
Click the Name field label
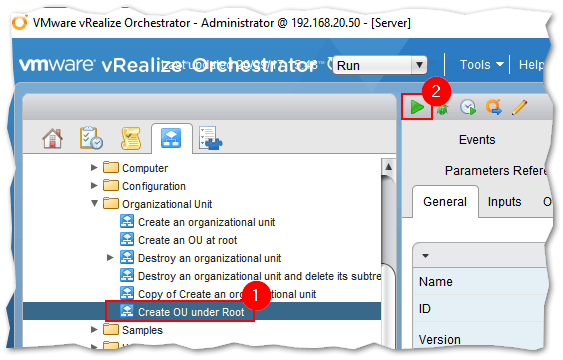click(x=436, y=282)
